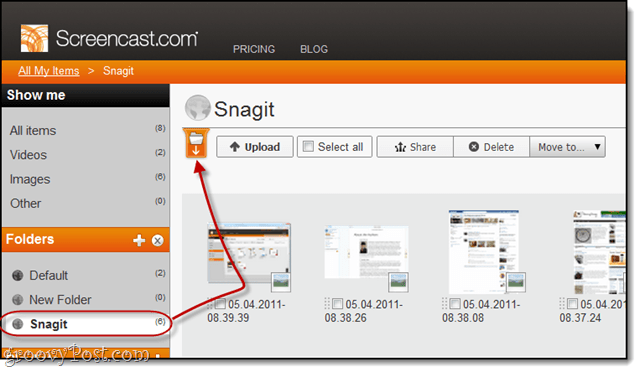The width and height of the screenshot is (640, 372).
Task: Click drag handle dots beside 05.04.2011-08.38.26
Action: coord(327,304)
